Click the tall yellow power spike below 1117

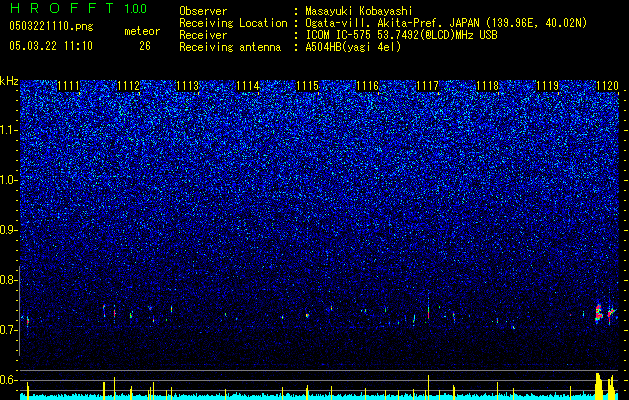(x=428, y=387)
